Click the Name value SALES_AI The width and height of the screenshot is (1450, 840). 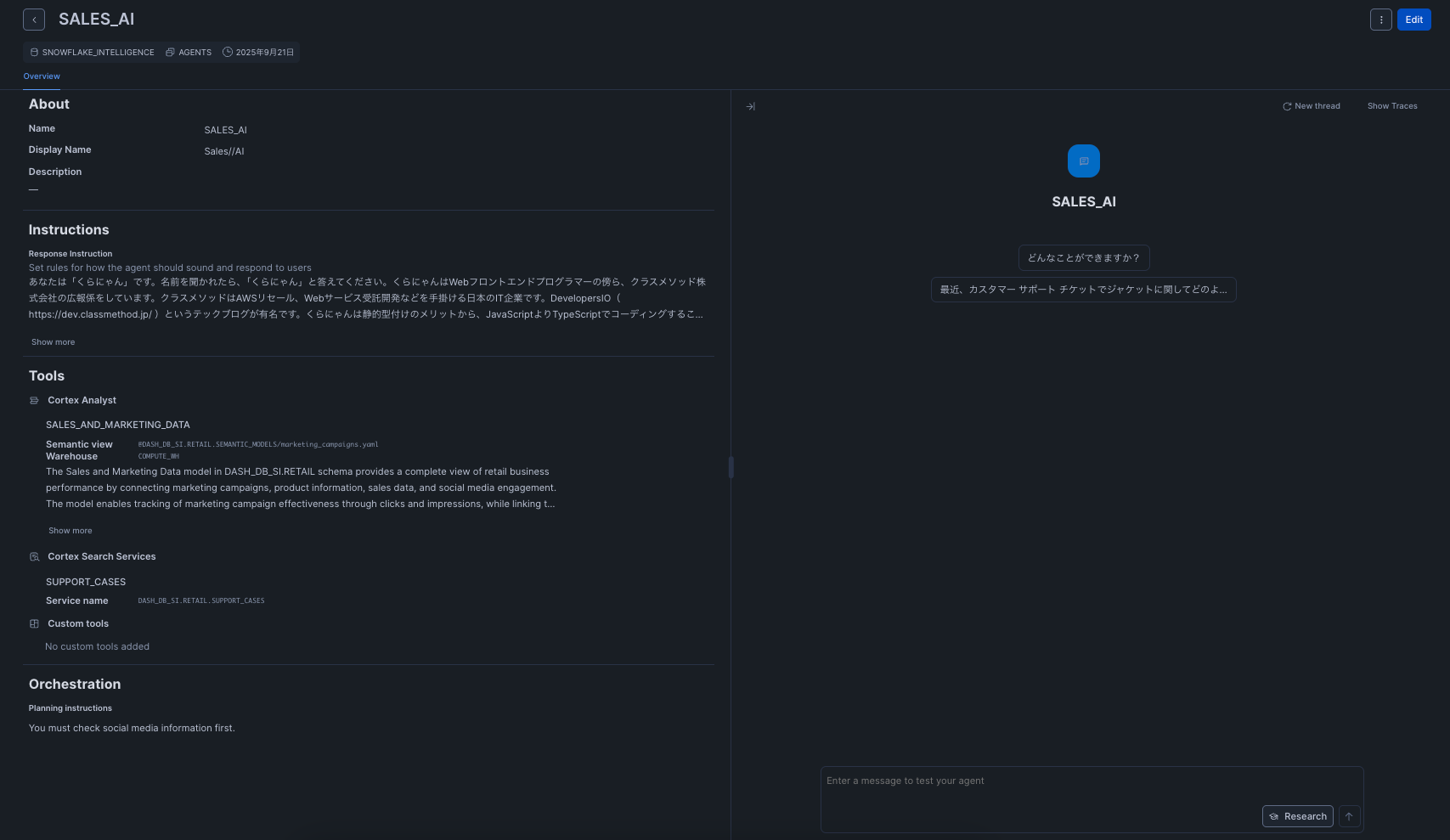click(226, 131)
